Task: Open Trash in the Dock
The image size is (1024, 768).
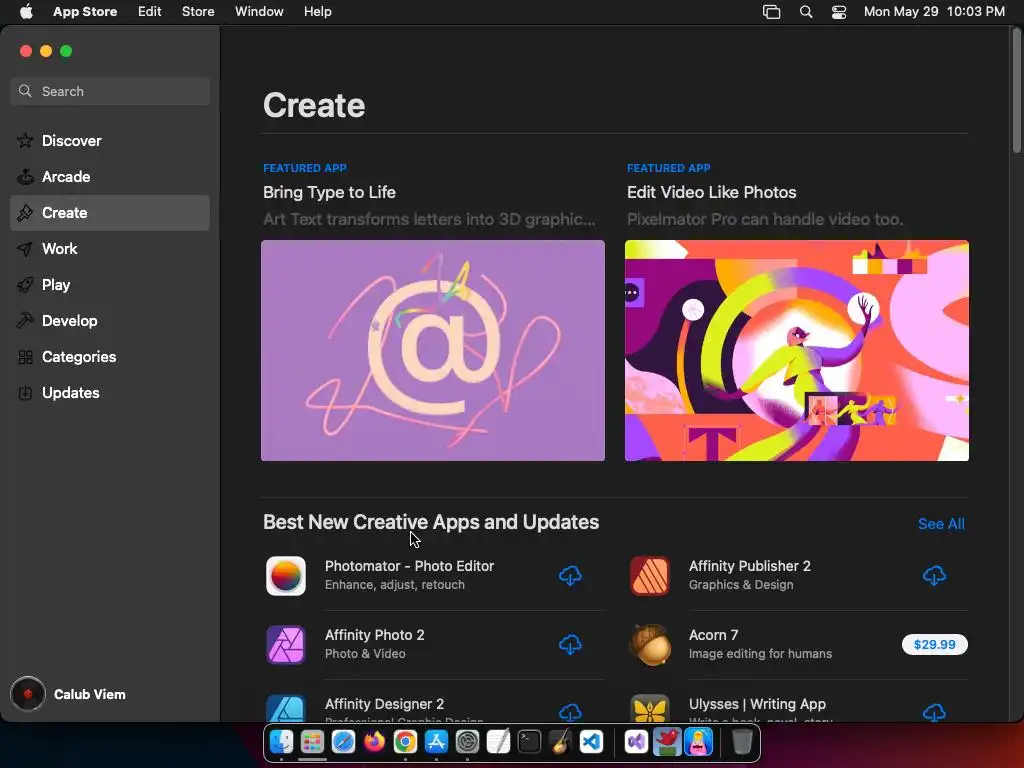Action: coord(742,742)
